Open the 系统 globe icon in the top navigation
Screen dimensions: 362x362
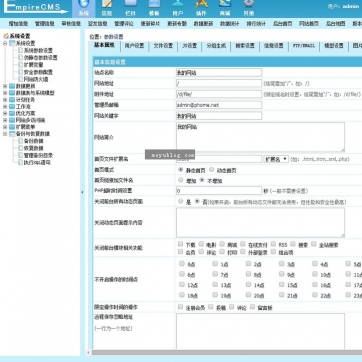[84, 4]
